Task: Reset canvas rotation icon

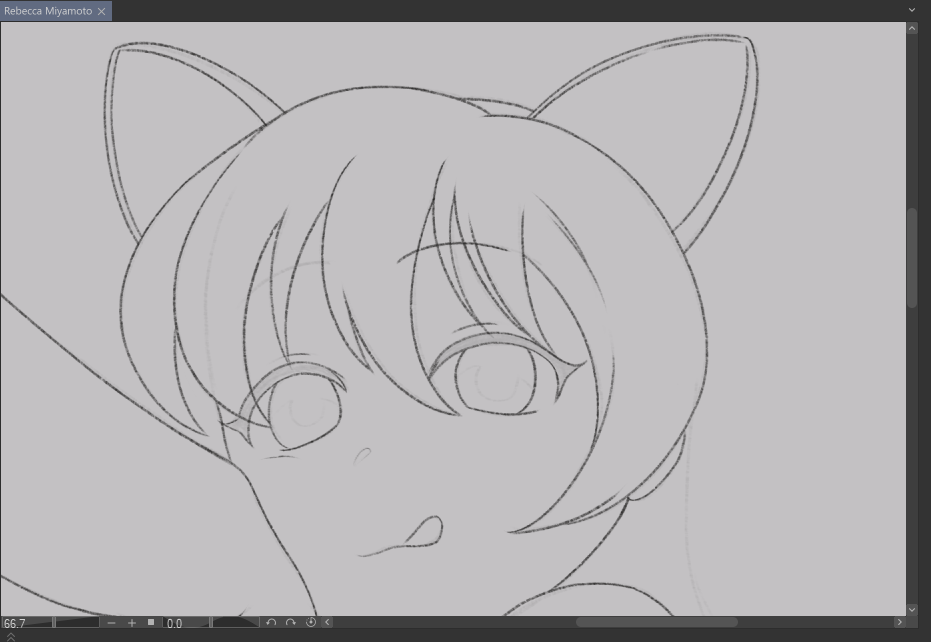Action: (311, 622)
